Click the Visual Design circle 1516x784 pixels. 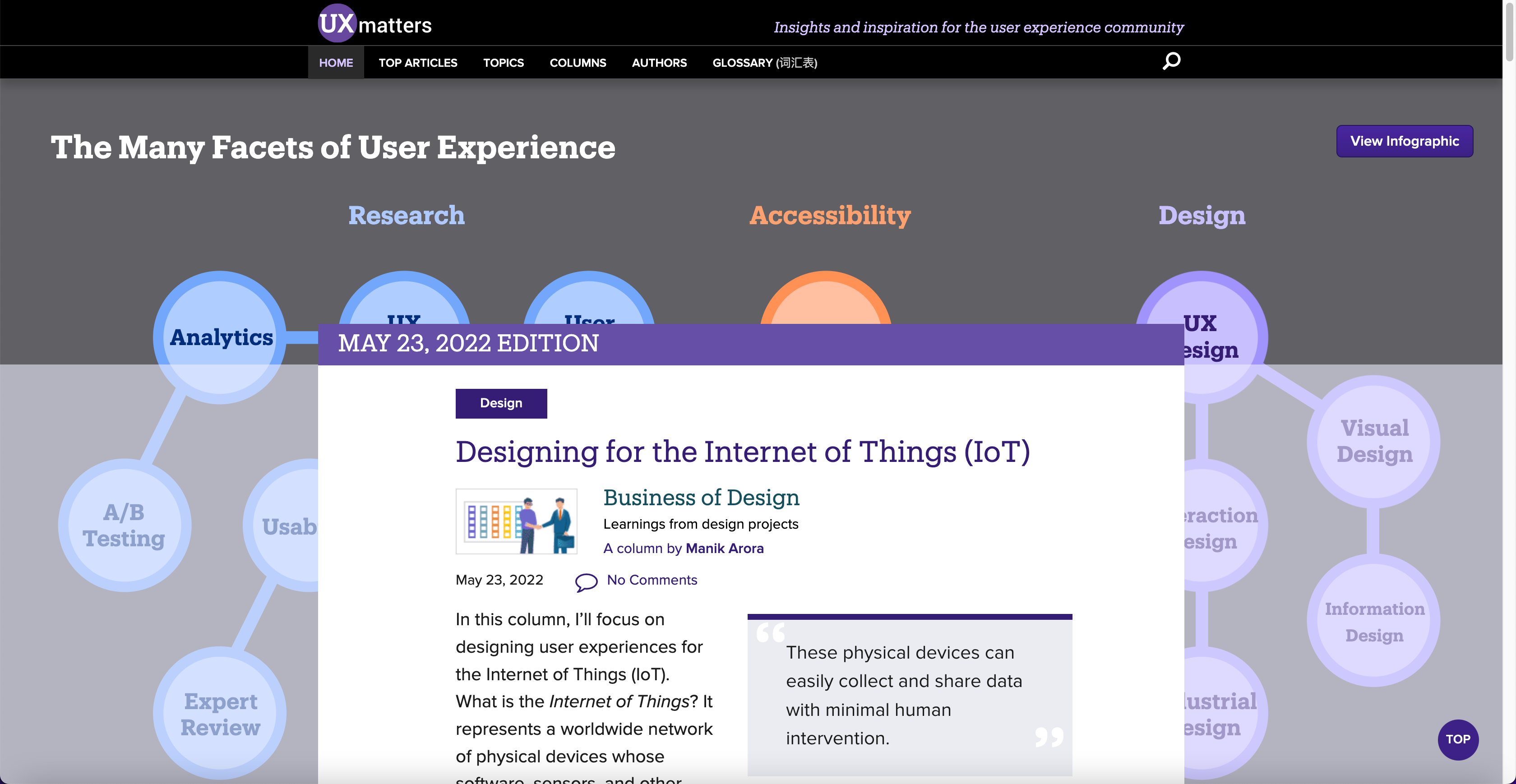[x=1373, y=442]
